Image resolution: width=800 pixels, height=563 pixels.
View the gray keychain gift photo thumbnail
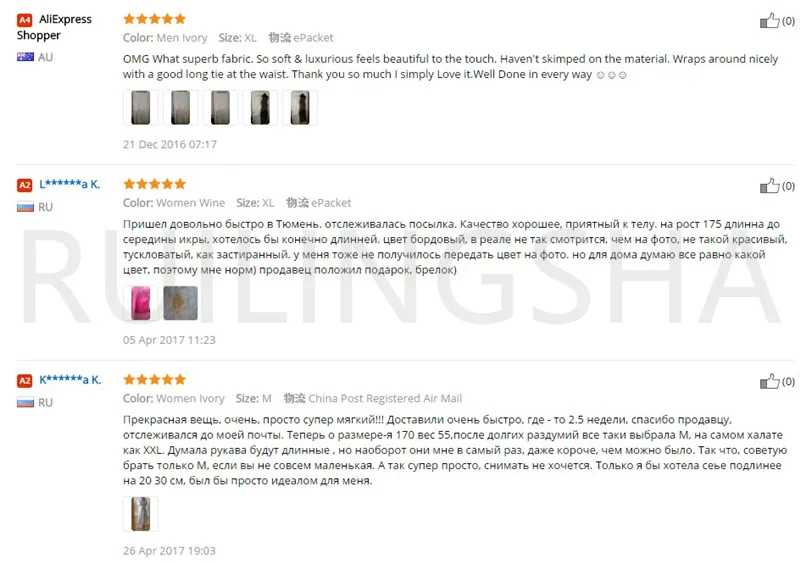180,303
